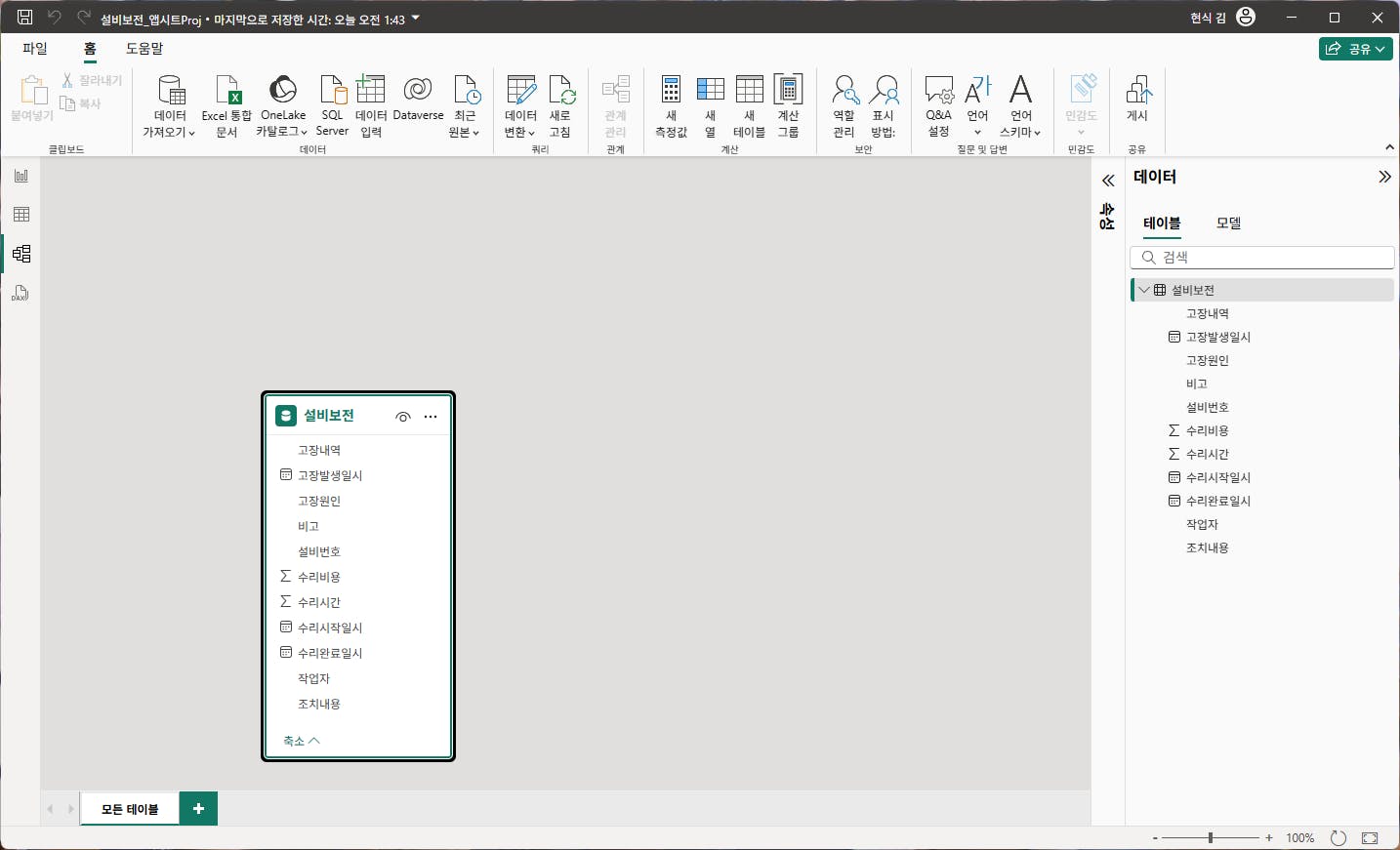Click the Redo arrow in title bar
The height and width of the screenshot is (850, 1400).
[x=84, y=18]
